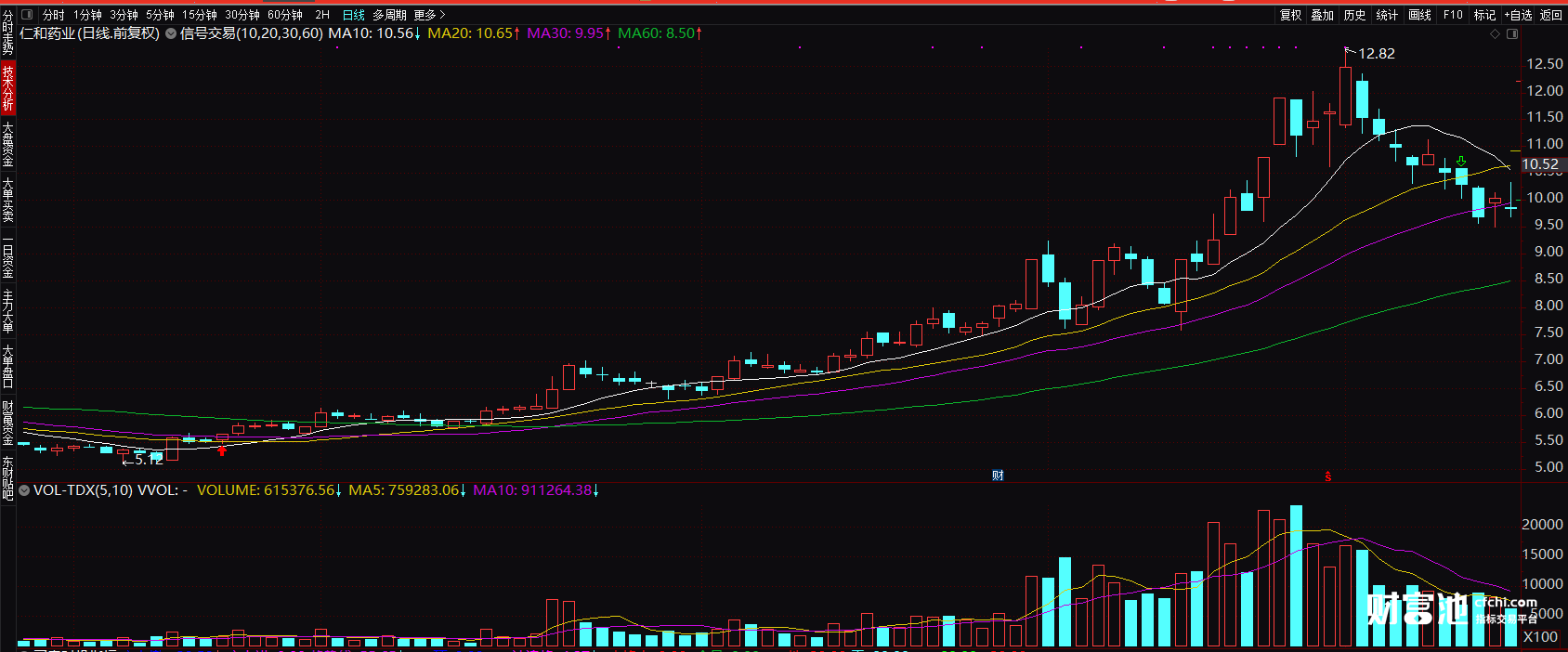Open the 主力大单 sidebar tab
The height and width of the screenshot is (652, 1568).
click(7, 311)
